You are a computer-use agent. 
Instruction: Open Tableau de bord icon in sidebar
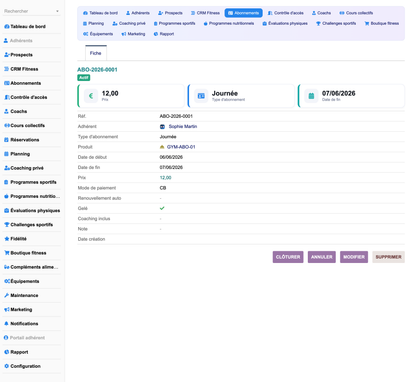(x=6, y=27)
